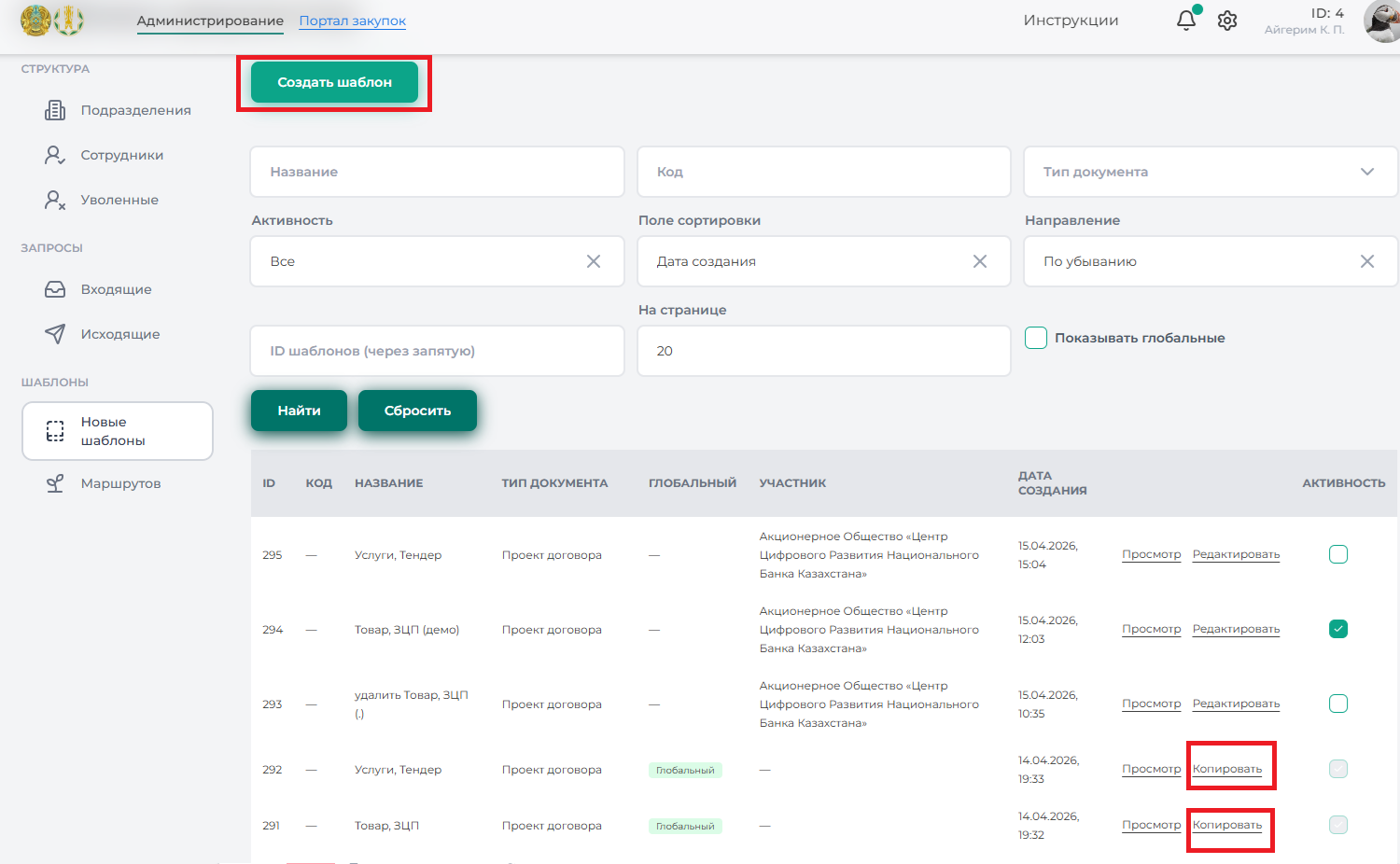Click the Маршрутов route icon

click(55, 483)
